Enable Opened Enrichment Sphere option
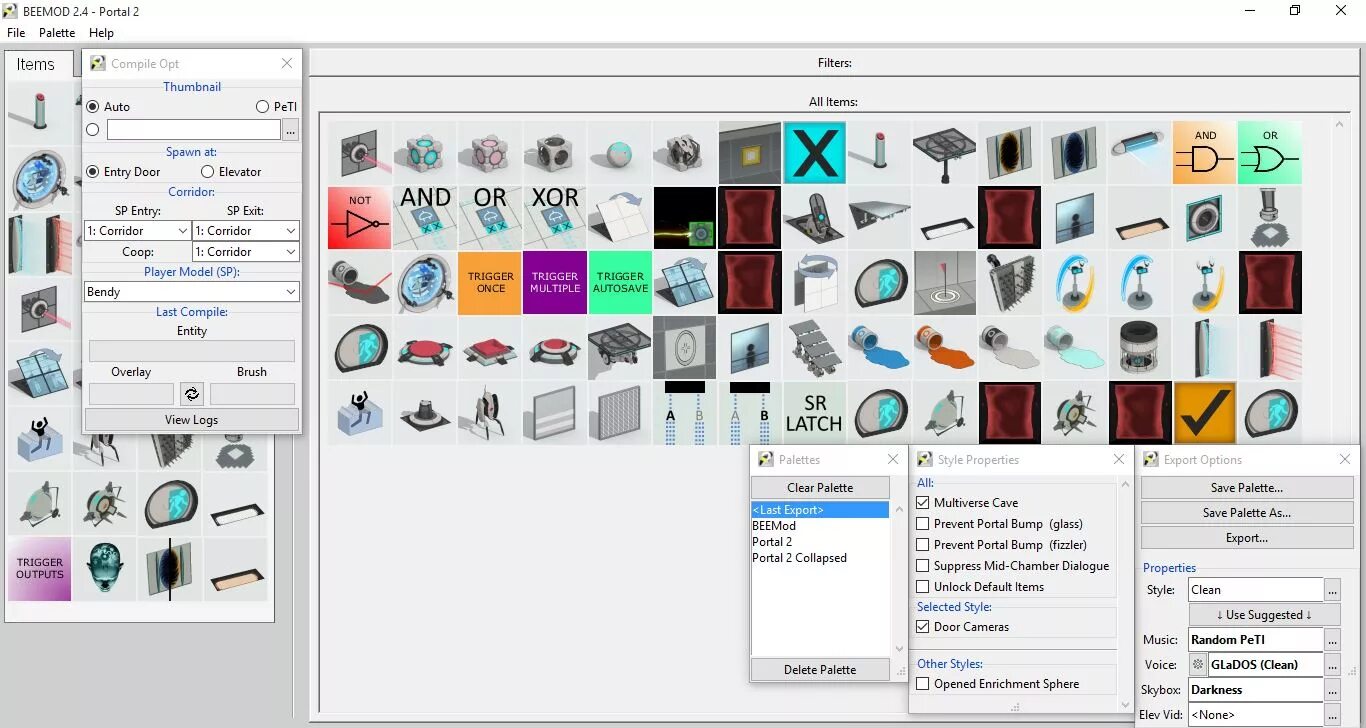Viewport: 1366px width, 728px height. pos(923,684)
